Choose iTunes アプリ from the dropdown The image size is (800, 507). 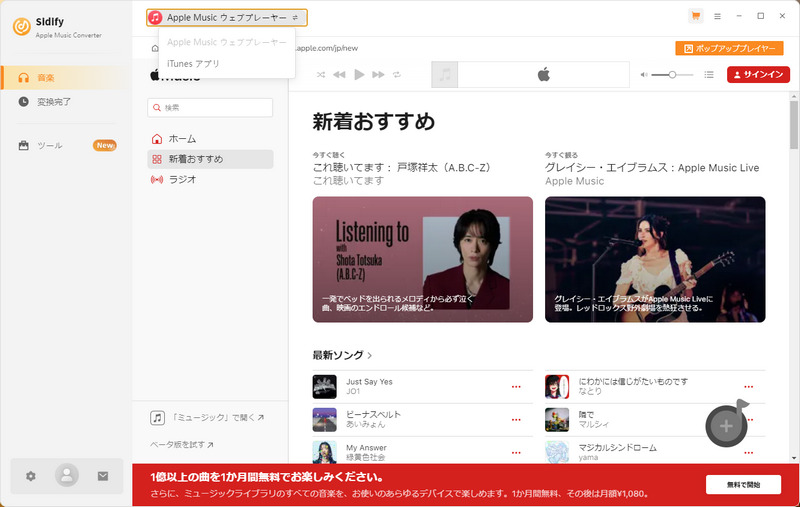click(x=227, y=63)
